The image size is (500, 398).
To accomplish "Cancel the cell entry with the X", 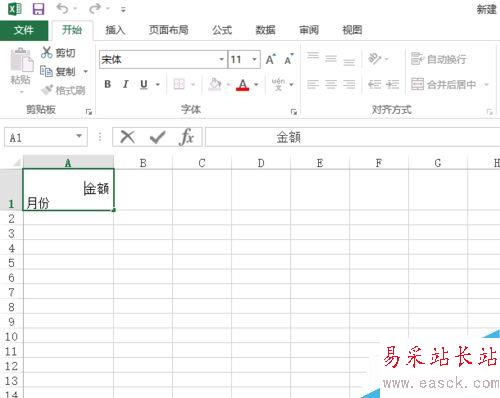I will pos(128,137).
